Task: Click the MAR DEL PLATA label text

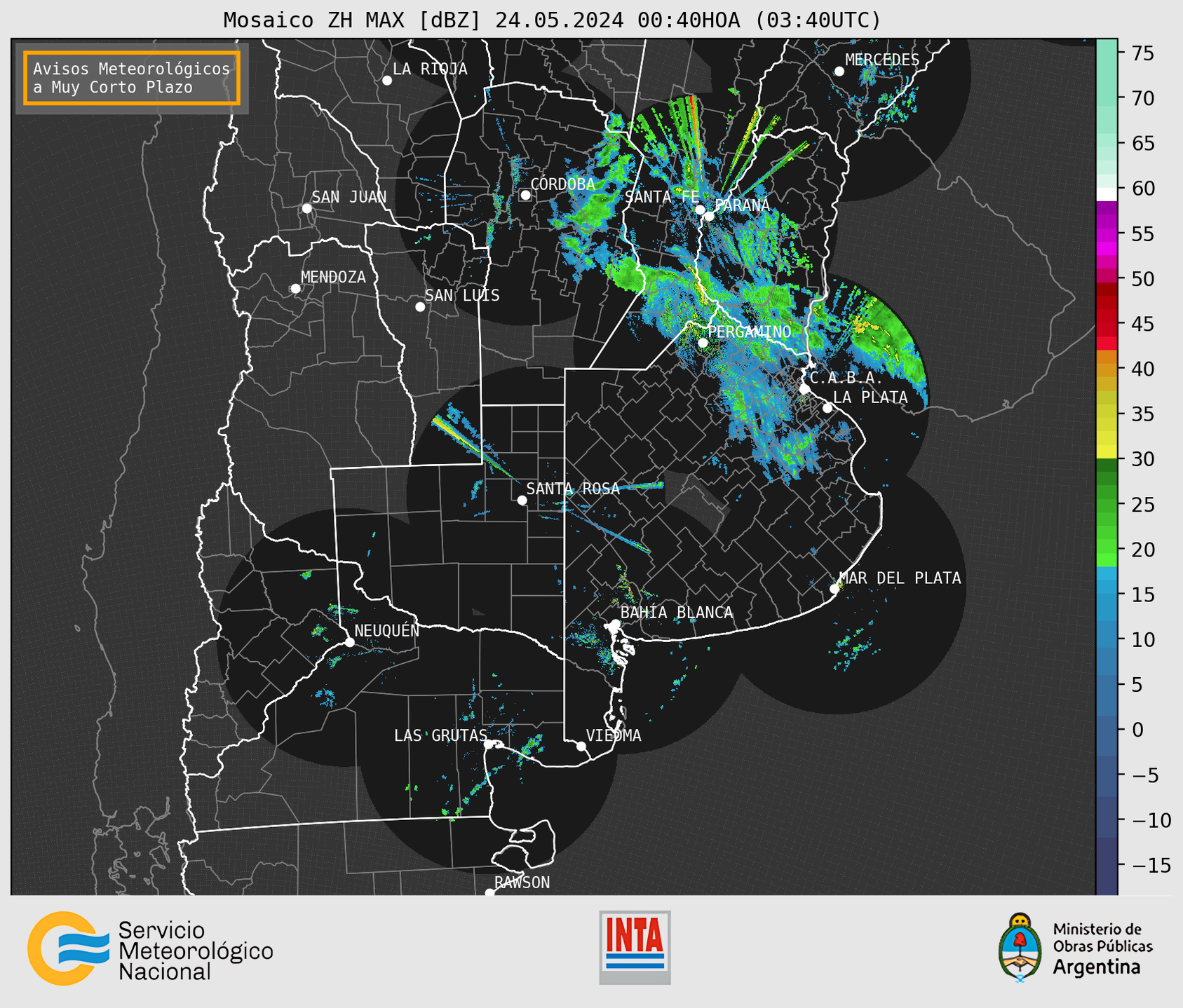Action: point(900,578)
